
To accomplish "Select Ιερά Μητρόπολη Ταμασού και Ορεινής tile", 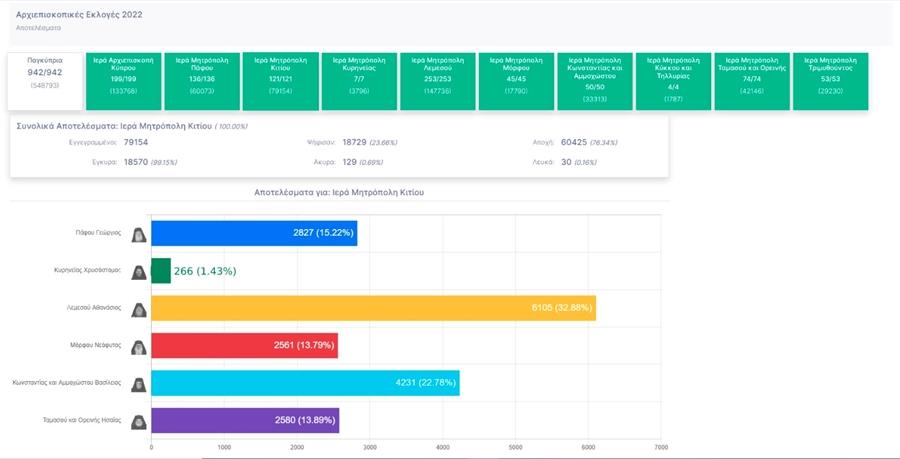I will click(752, 81).
